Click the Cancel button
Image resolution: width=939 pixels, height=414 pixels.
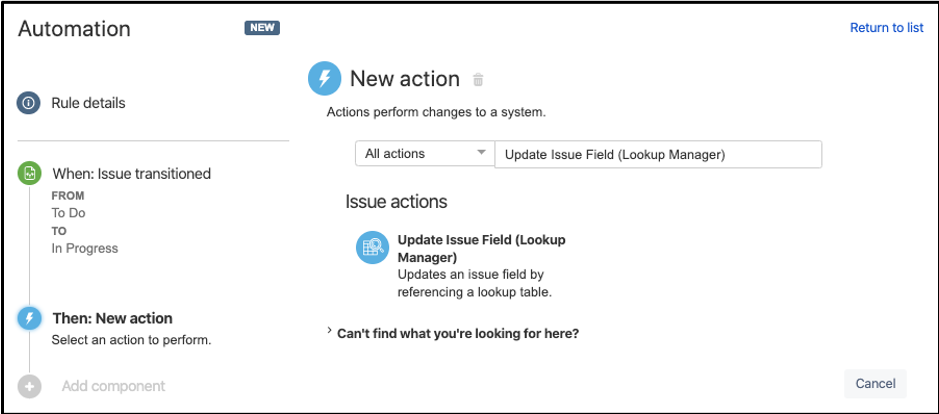pos(875,383)
